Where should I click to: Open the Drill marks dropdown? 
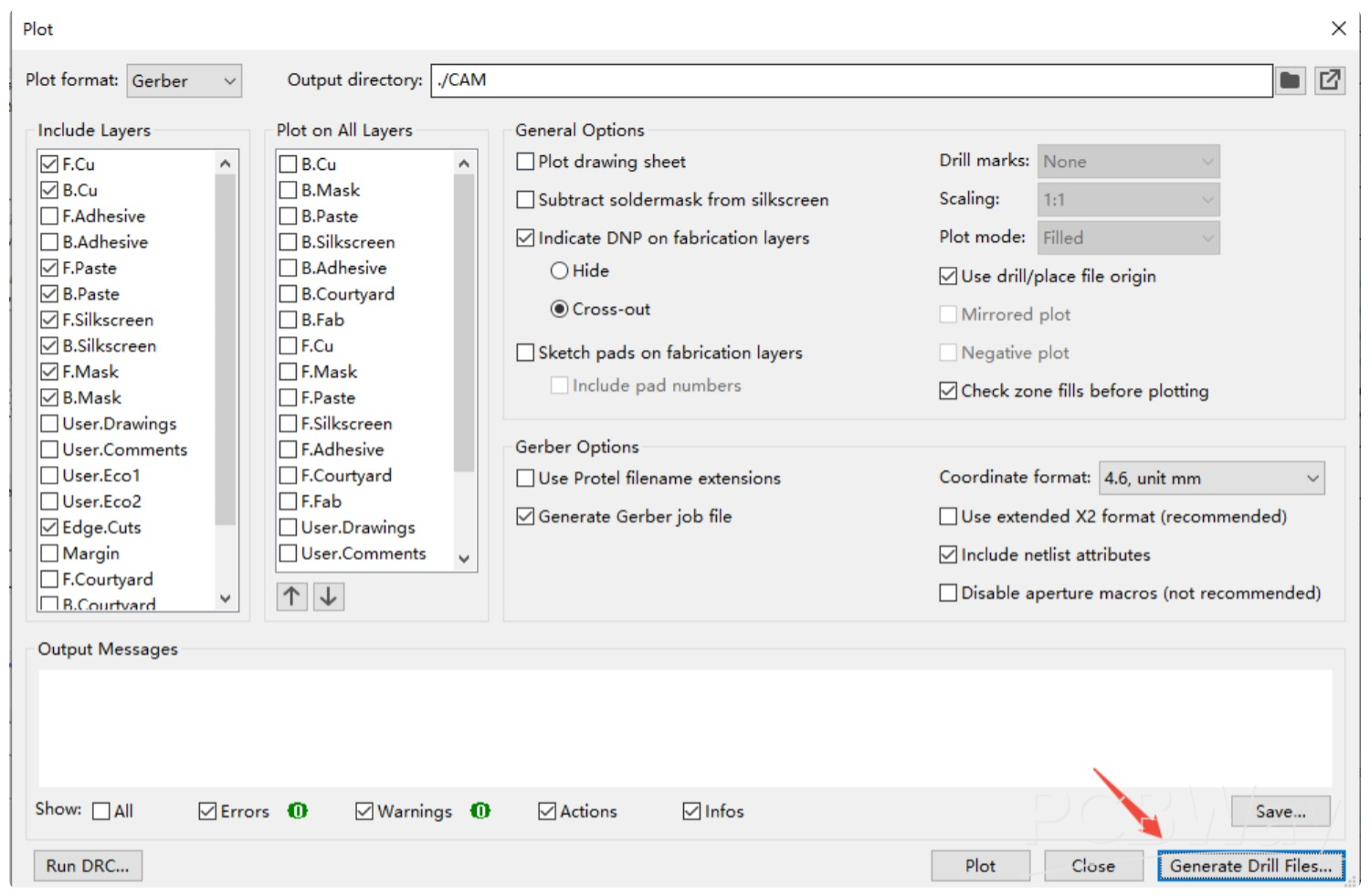tap(1128, 162)
